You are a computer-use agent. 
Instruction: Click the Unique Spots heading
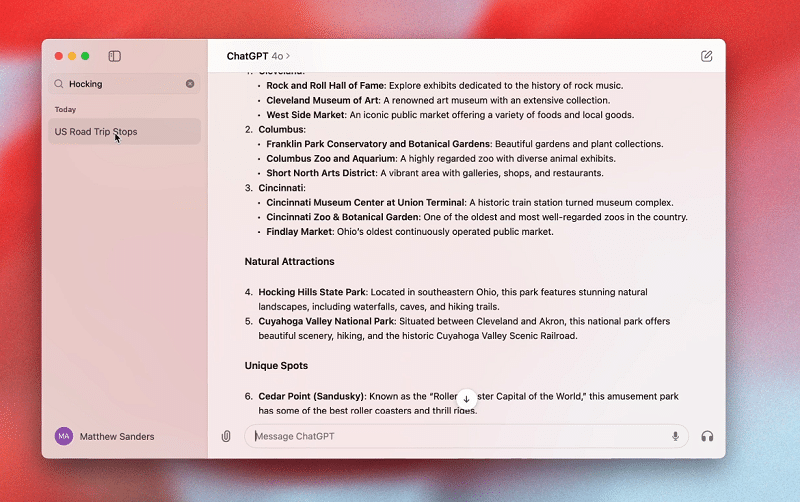(276, 366)
